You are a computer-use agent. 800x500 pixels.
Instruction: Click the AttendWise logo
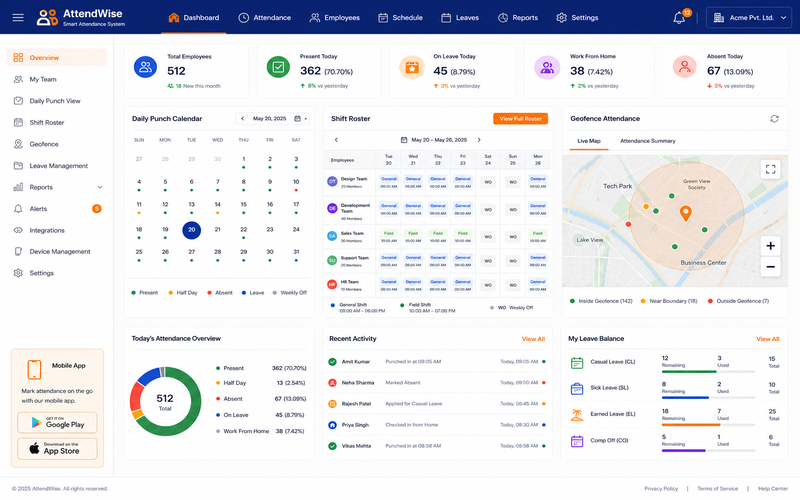pyautogui.click(x=81, y=17)
